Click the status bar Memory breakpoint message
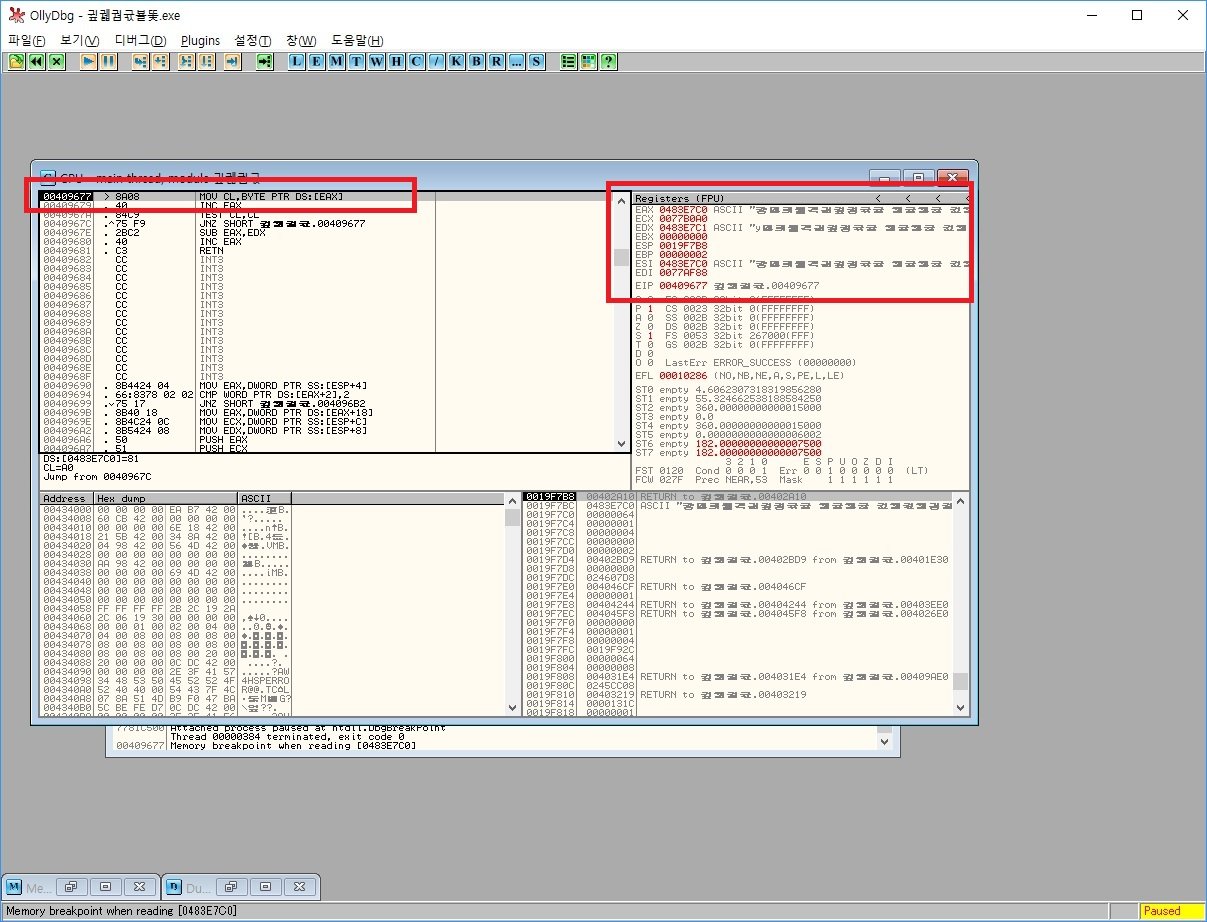1207x922 pixels. 122,911
